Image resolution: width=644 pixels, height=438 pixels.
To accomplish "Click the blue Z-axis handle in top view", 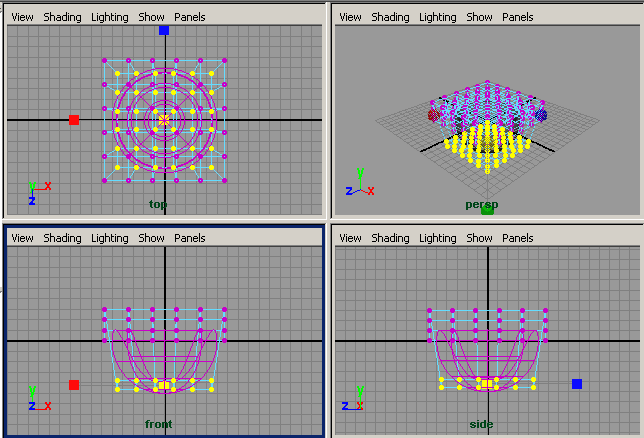I will [164, 30].
